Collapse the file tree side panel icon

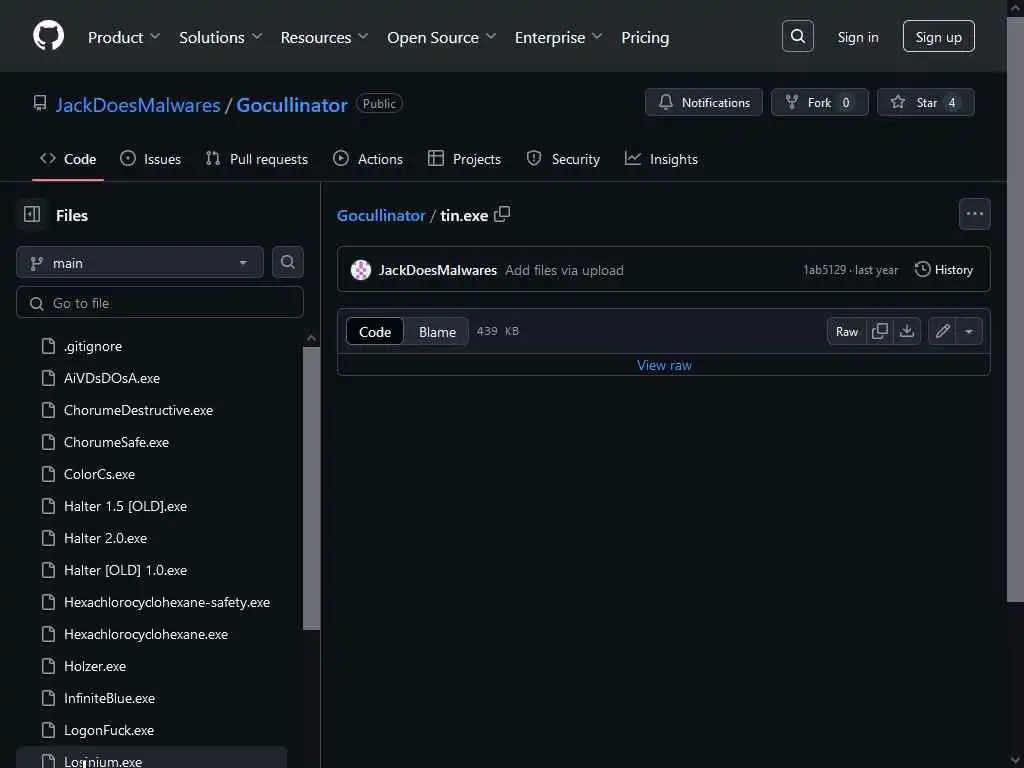[x=32, y=214]
